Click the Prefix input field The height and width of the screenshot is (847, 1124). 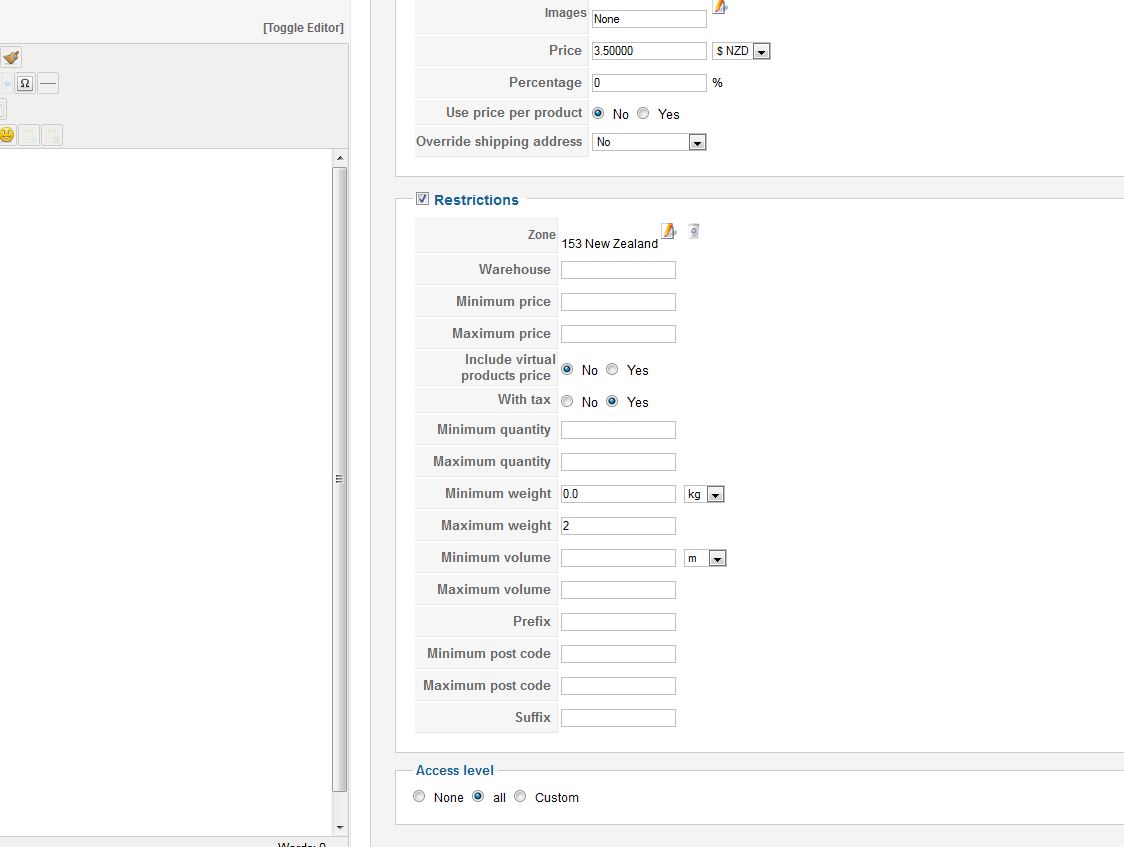[x=618, y=621]
